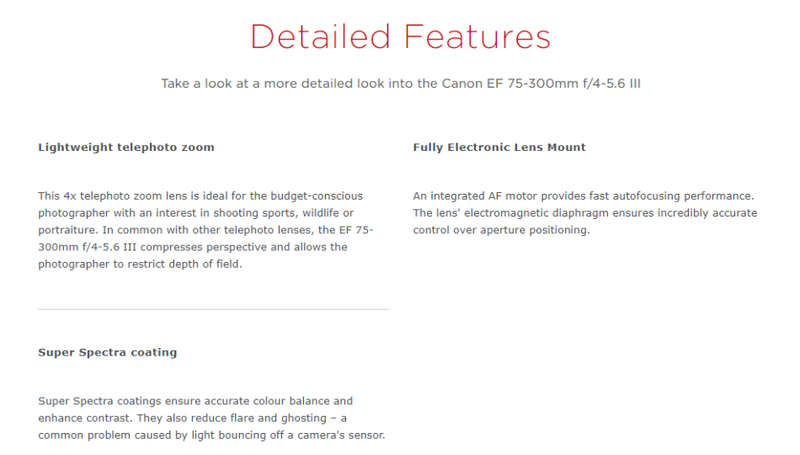Click the line starting 'photographer with an interest'
Screen dimensions: 800x455
click(195, 213)
